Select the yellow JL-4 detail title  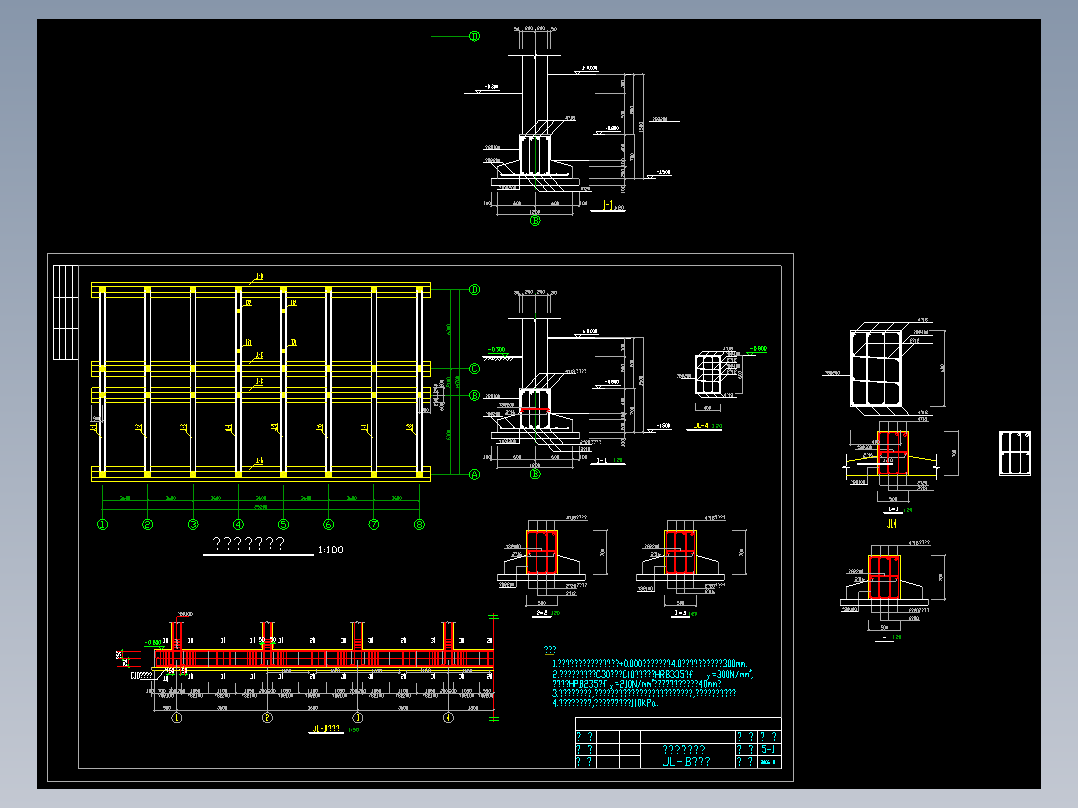(x=702, y=426)
